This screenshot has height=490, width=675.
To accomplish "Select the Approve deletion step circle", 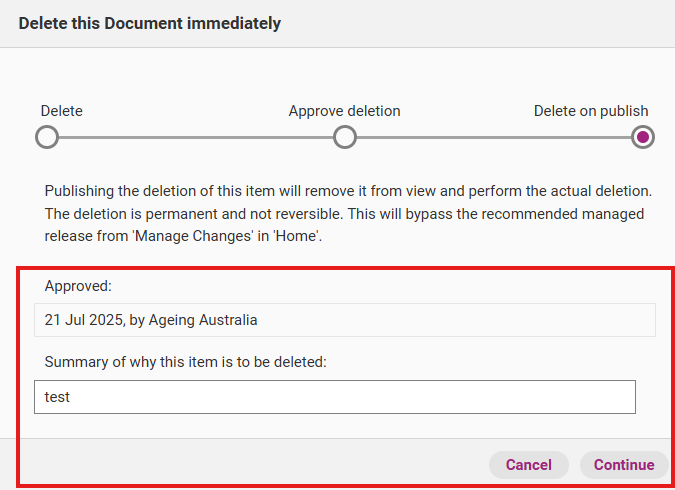I will tap(345, 137).
